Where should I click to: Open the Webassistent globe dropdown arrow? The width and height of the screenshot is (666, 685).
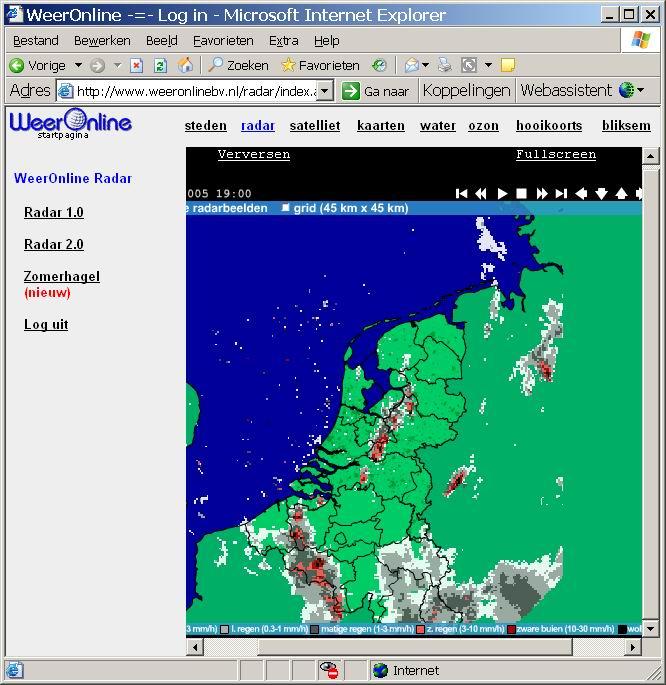[x=641, y=90]
